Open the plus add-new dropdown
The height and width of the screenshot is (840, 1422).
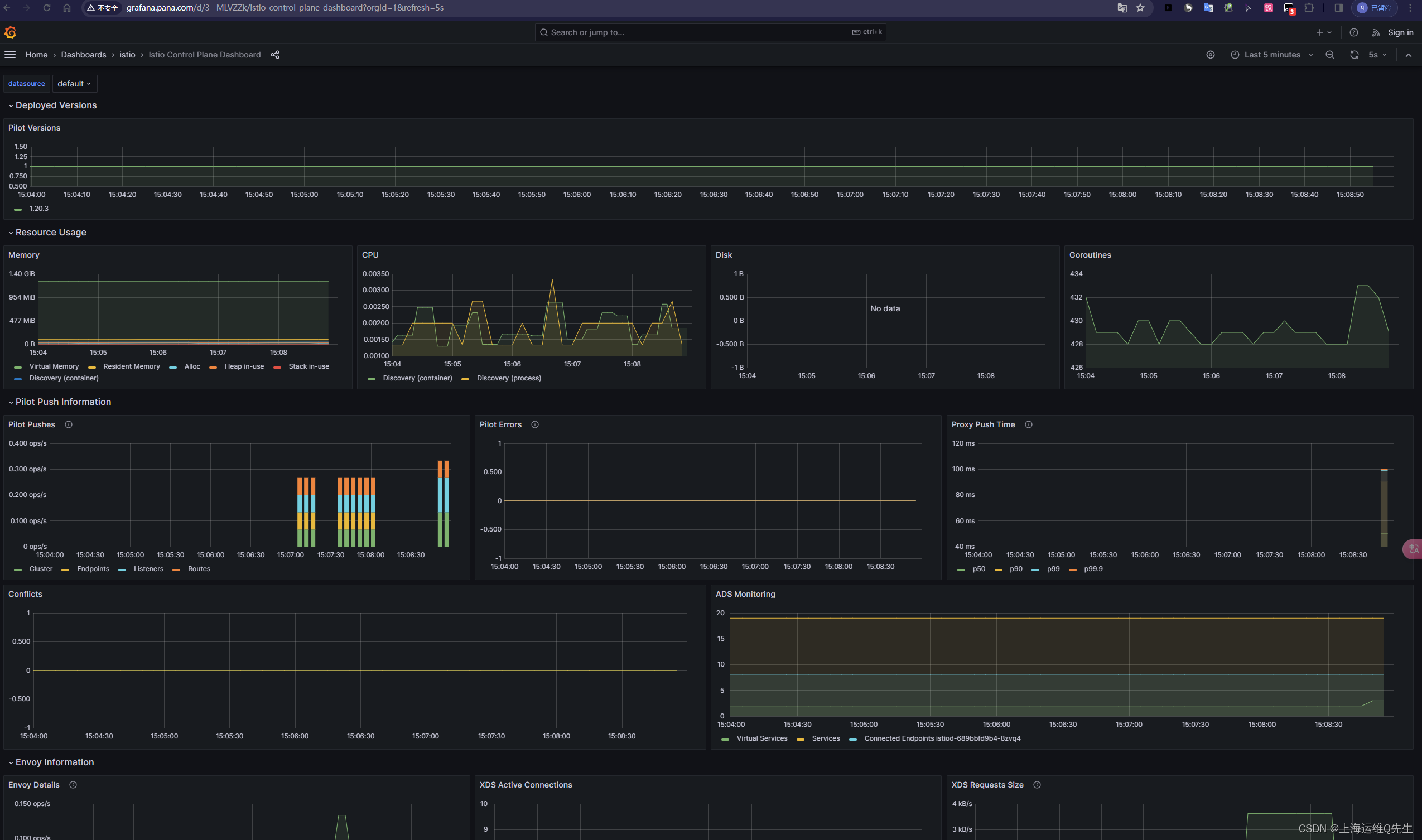tap(1323, 32)
